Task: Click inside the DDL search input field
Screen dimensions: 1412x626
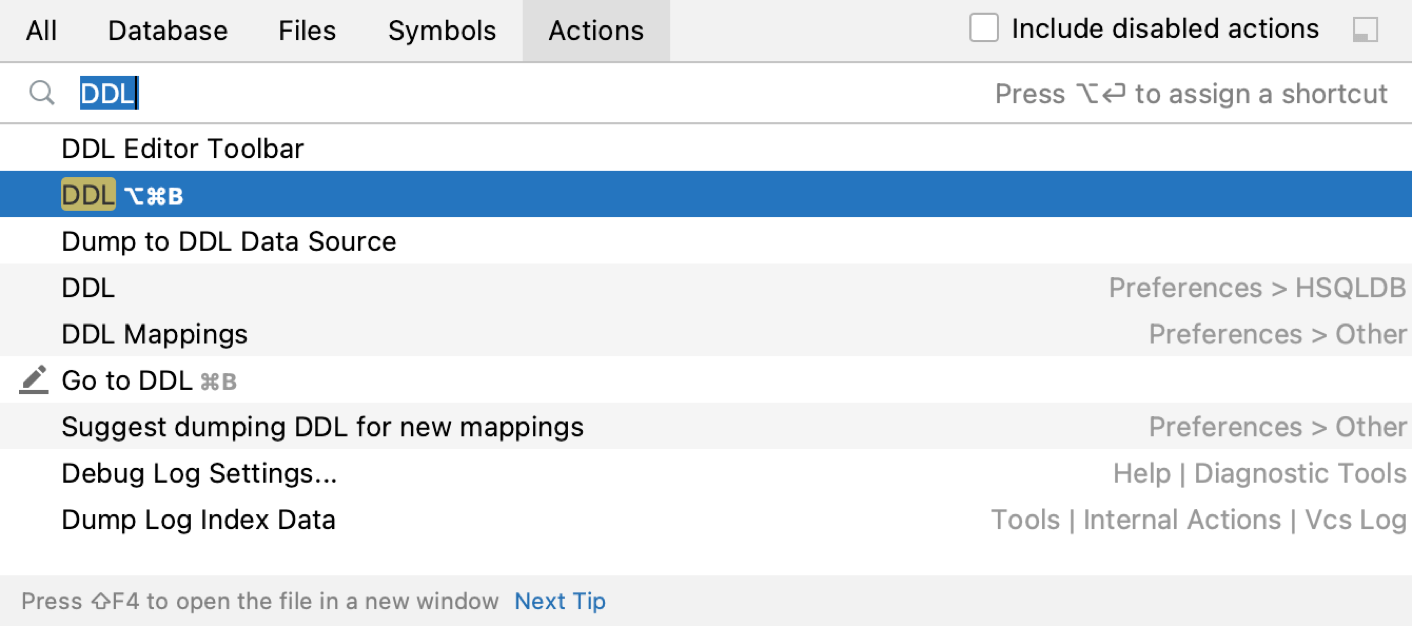Action: click(108, 92)
